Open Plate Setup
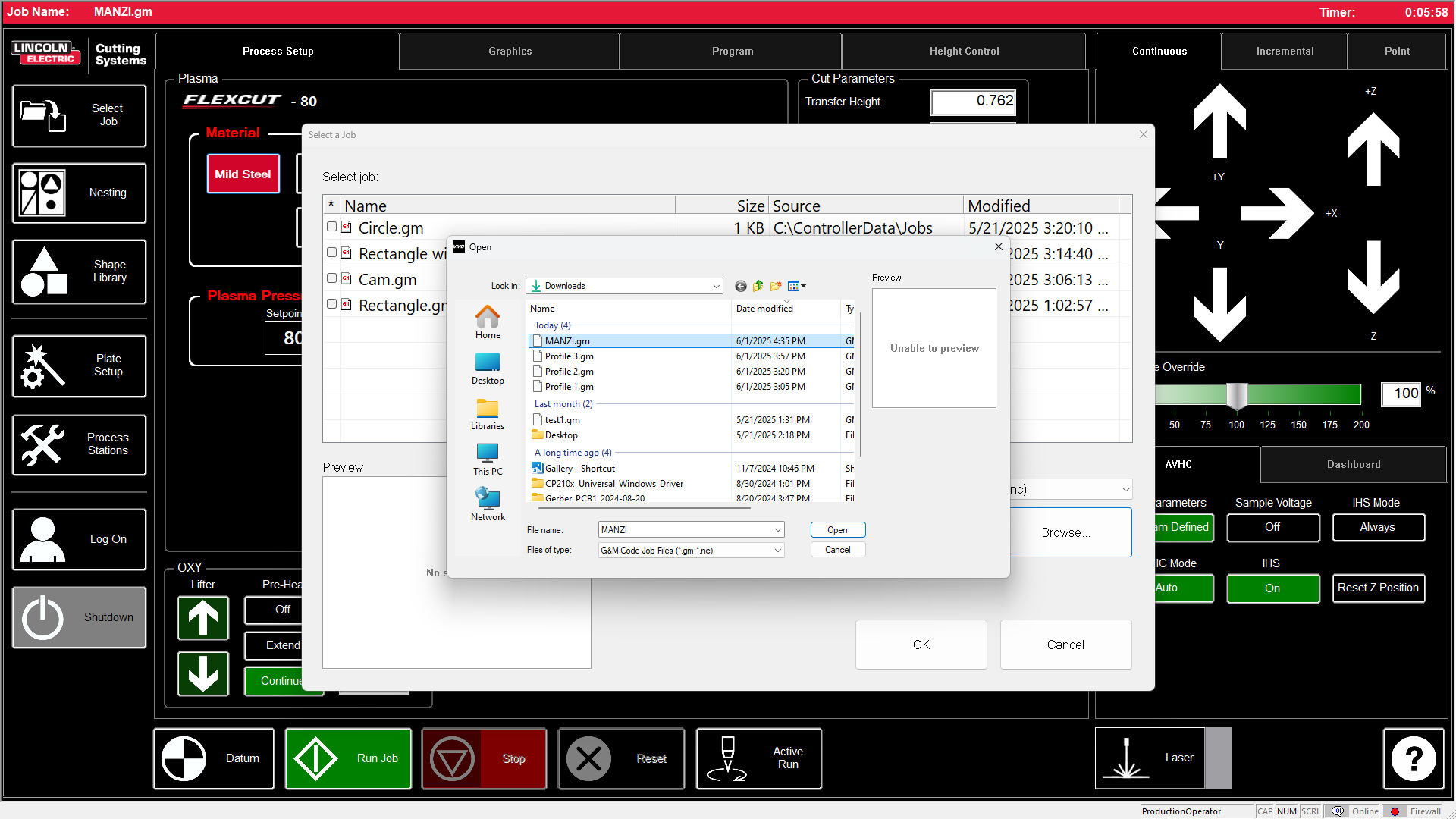The width and height of the screenshot is (1456, 819). pyautogui.click(x=79, y=366)
